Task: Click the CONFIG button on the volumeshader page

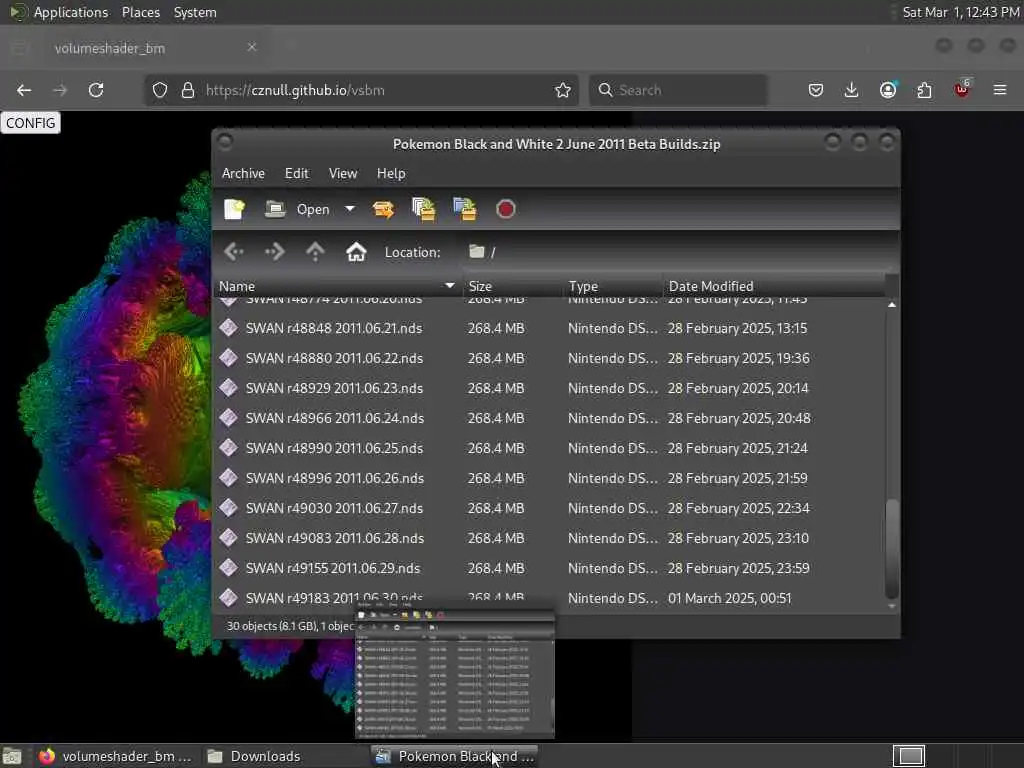Action: [31, 123]
